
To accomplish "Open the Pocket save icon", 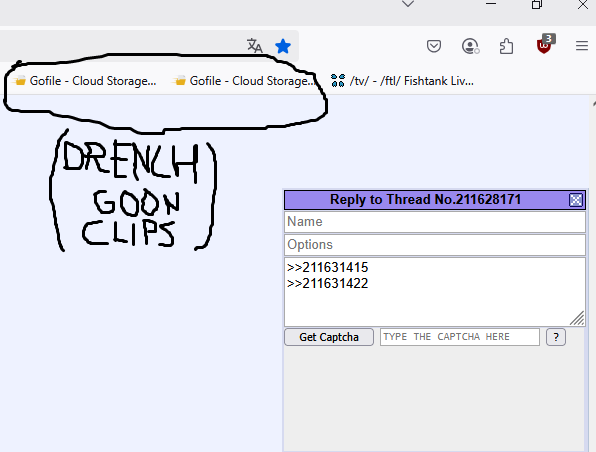I will tap(434, 46).
